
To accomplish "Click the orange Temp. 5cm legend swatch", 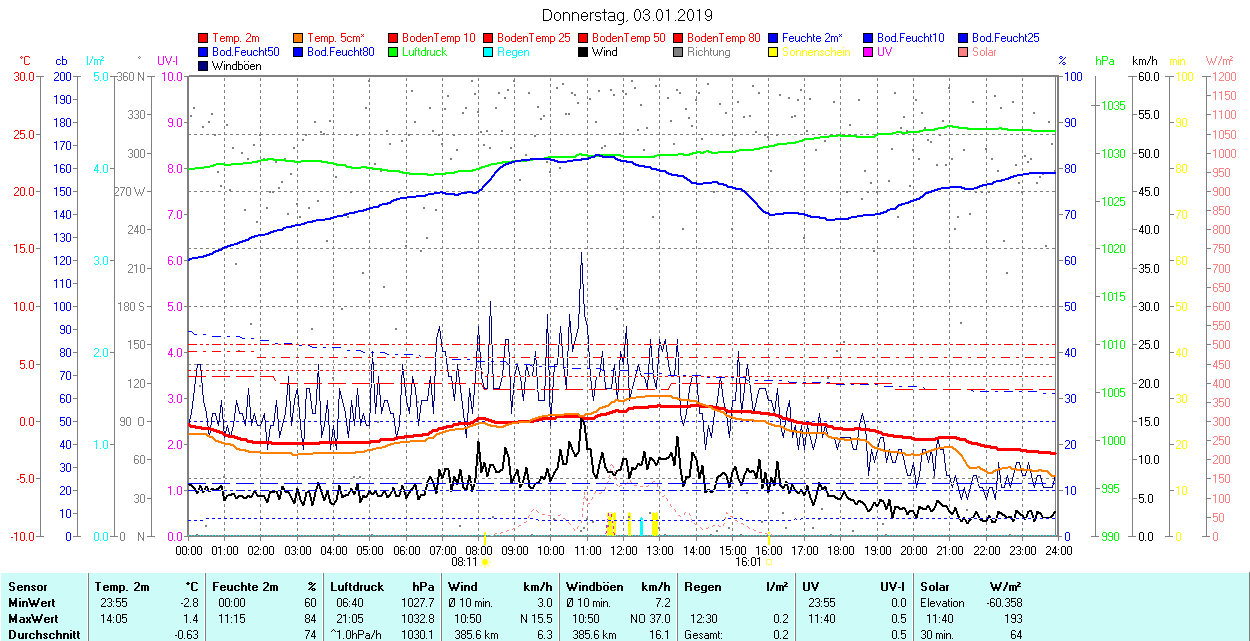I will (x=299, y=38).
